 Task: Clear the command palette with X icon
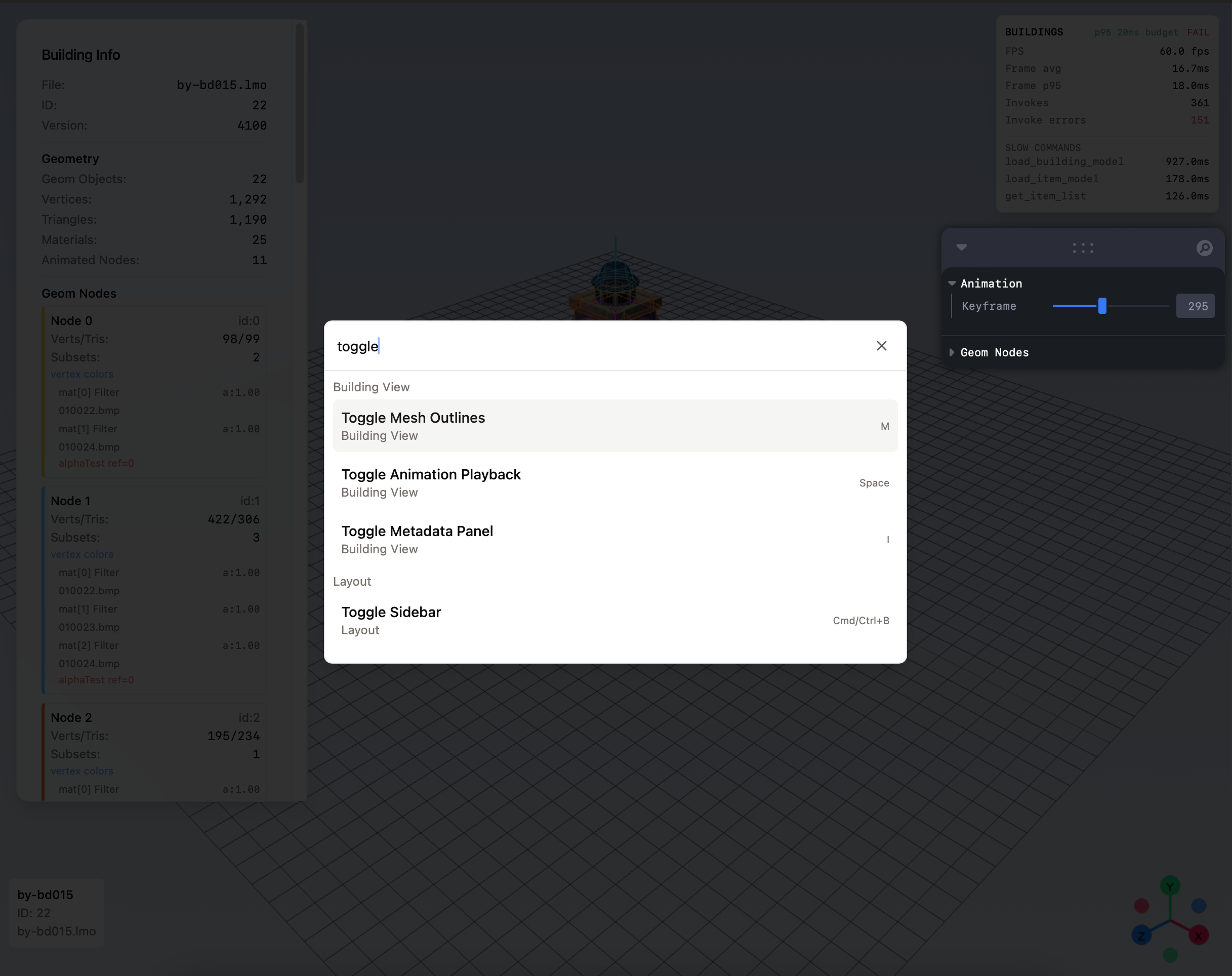click(x=881, y=346)
